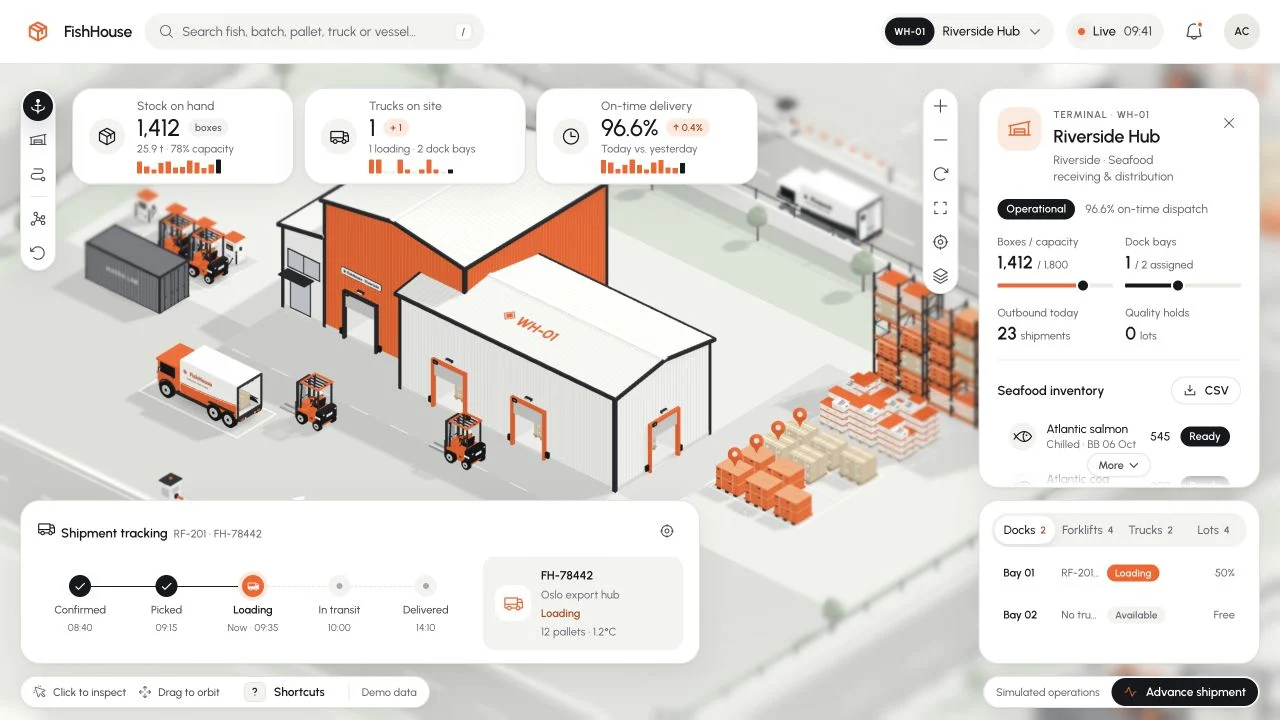
Task: Recenter the map with the target icon
Action: tap(940, 242)
